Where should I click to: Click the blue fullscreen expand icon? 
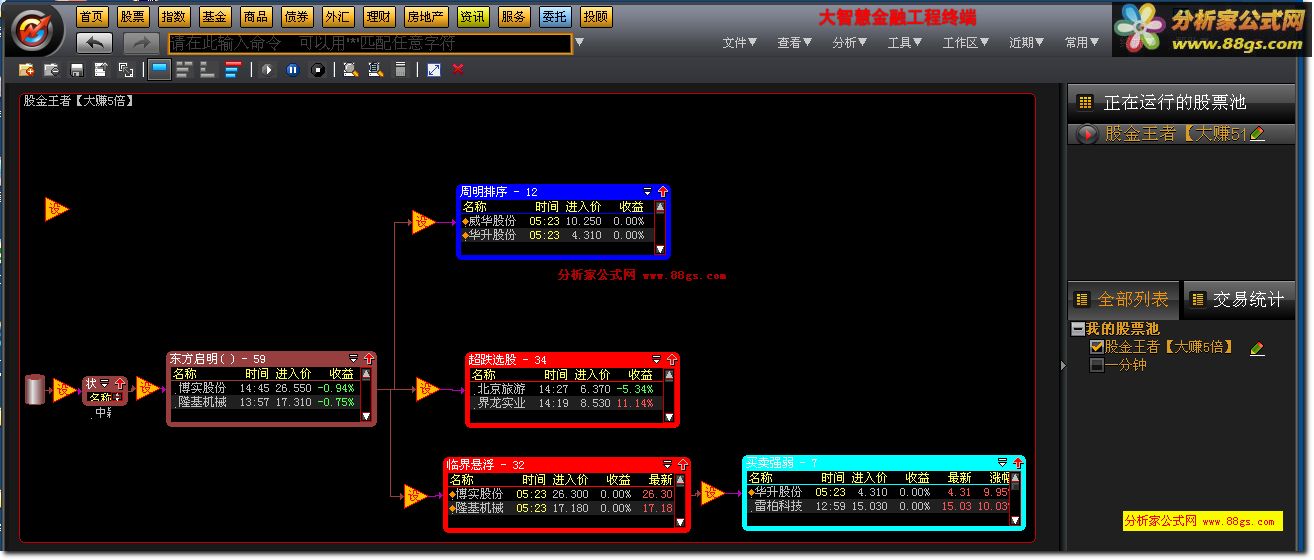click(433, 70)
